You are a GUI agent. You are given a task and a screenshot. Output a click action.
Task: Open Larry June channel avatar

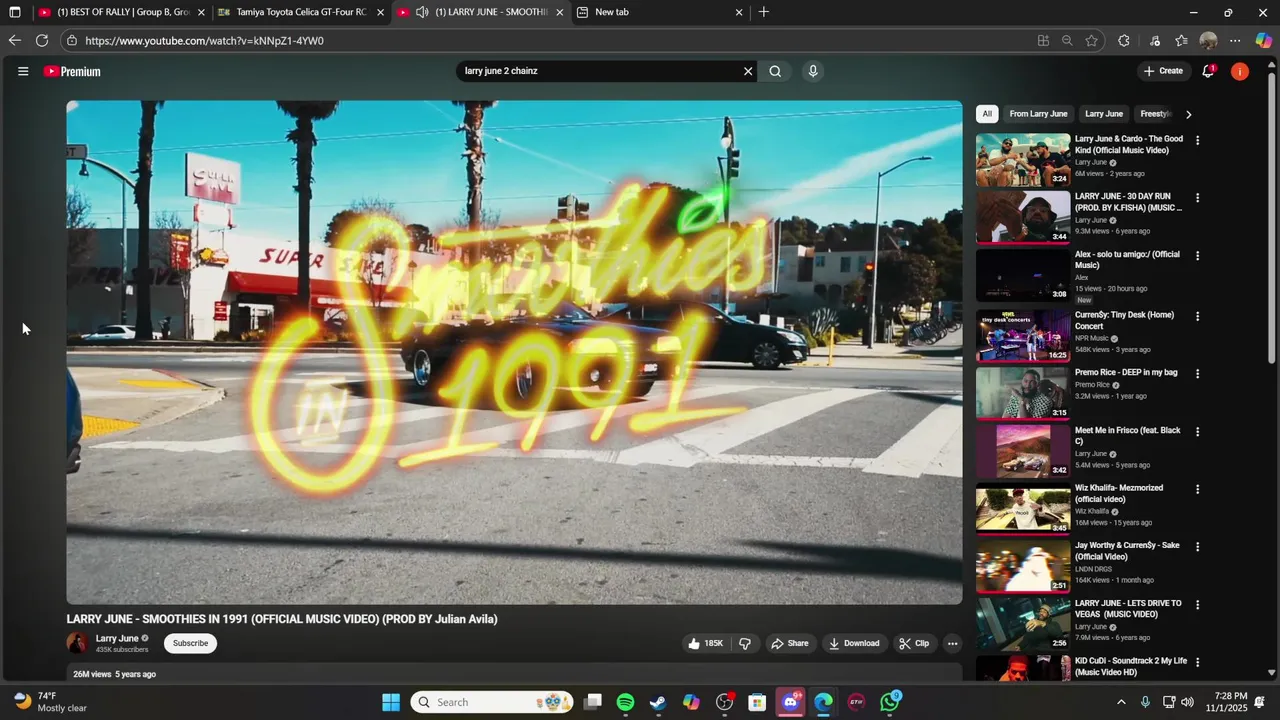[77, 643]
